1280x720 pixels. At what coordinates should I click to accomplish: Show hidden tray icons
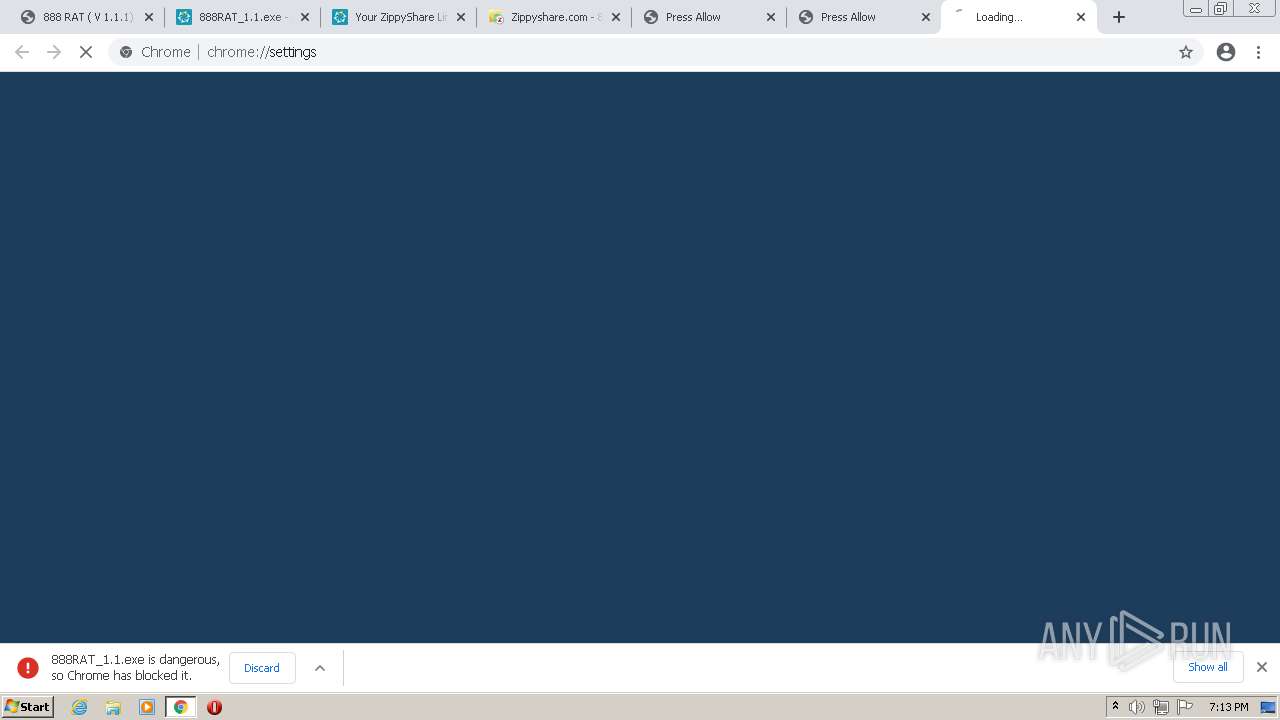(1115, 707)
